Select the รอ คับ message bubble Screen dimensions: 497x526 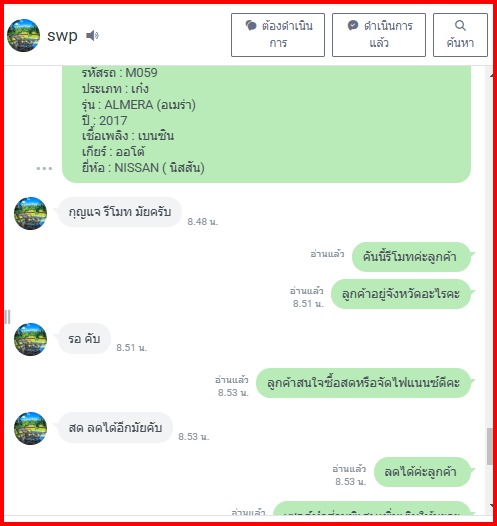(x=84, y=338)
